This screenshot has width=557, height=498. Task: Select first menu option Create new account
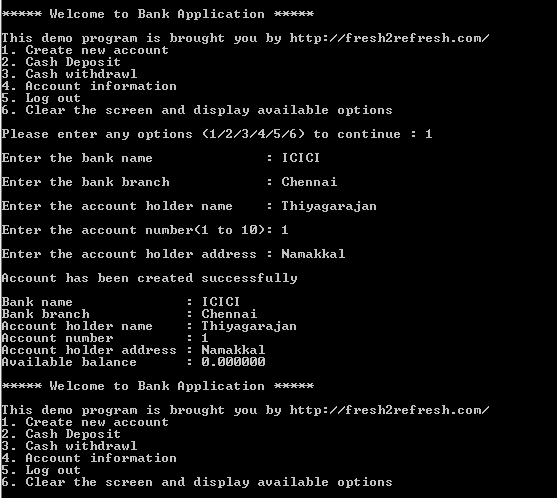pos(85,50)
